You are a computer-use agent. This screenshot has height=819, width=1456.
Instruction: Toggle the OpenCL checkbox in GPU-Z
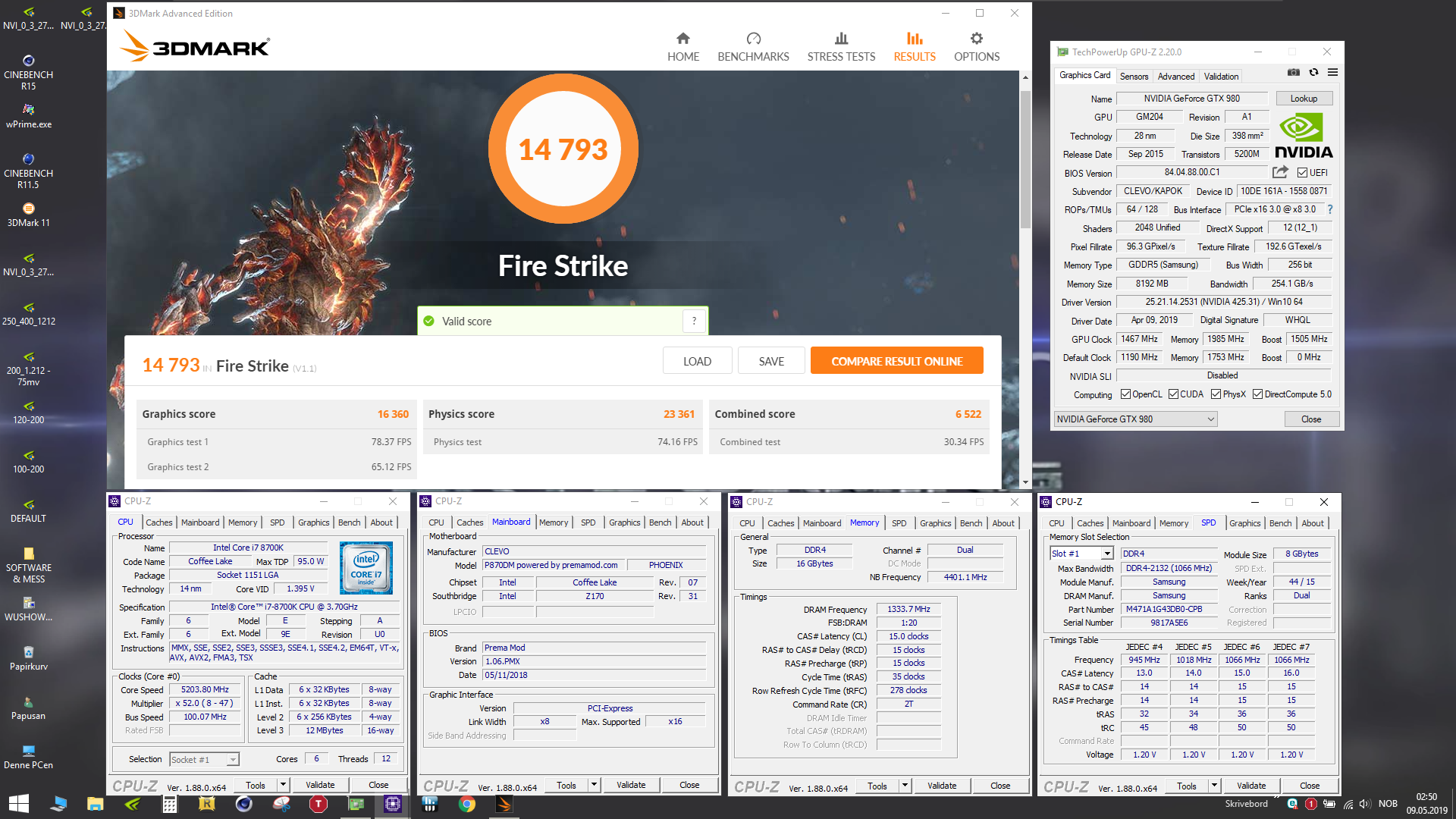click(x=1125, y=394)
